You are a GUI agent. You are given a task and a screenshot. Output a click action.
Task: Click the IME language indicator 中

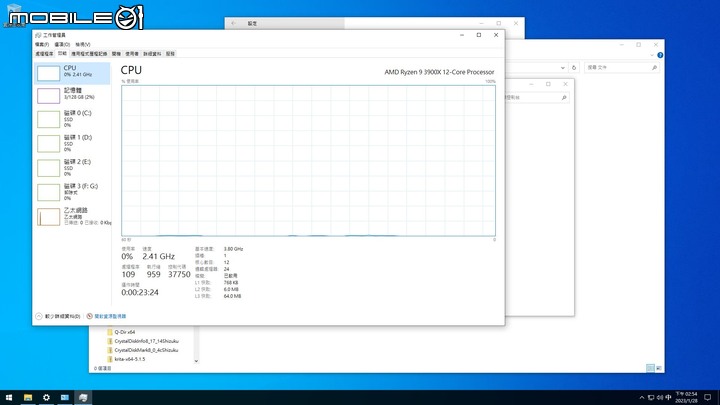click(668, 398)
